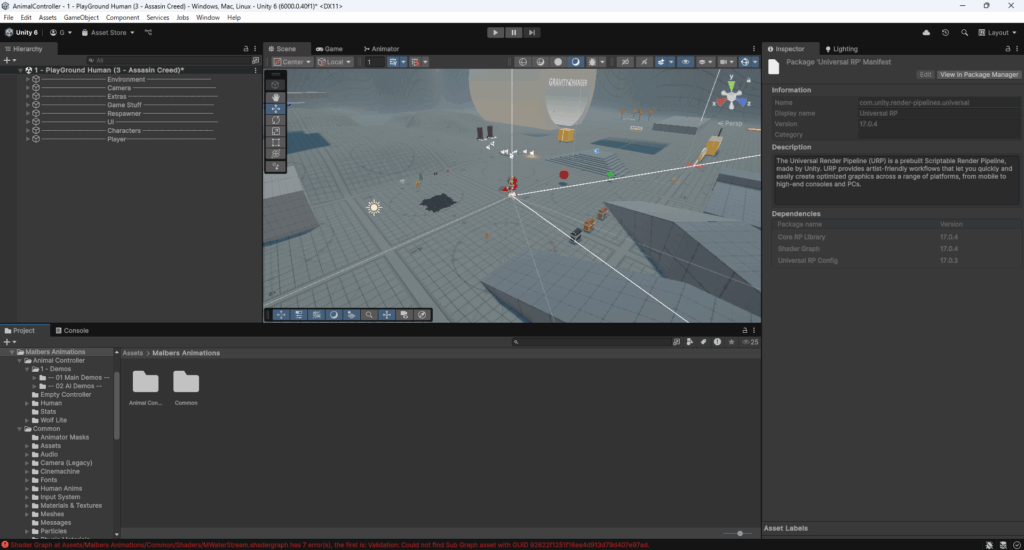The image size is (1024, 550).
Task: Open the Layout dropdown
Action: [x=997, y=33]
